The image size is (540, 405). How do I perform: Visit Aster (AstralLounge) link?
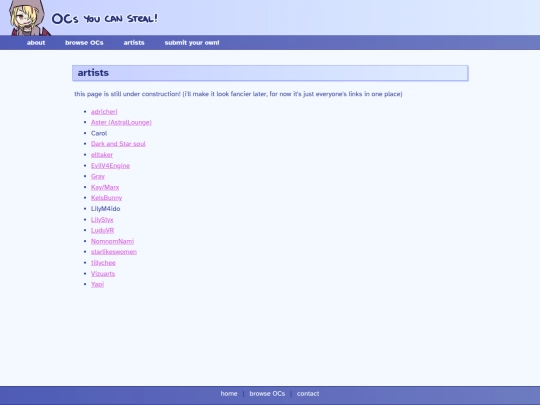coord(121,122)
